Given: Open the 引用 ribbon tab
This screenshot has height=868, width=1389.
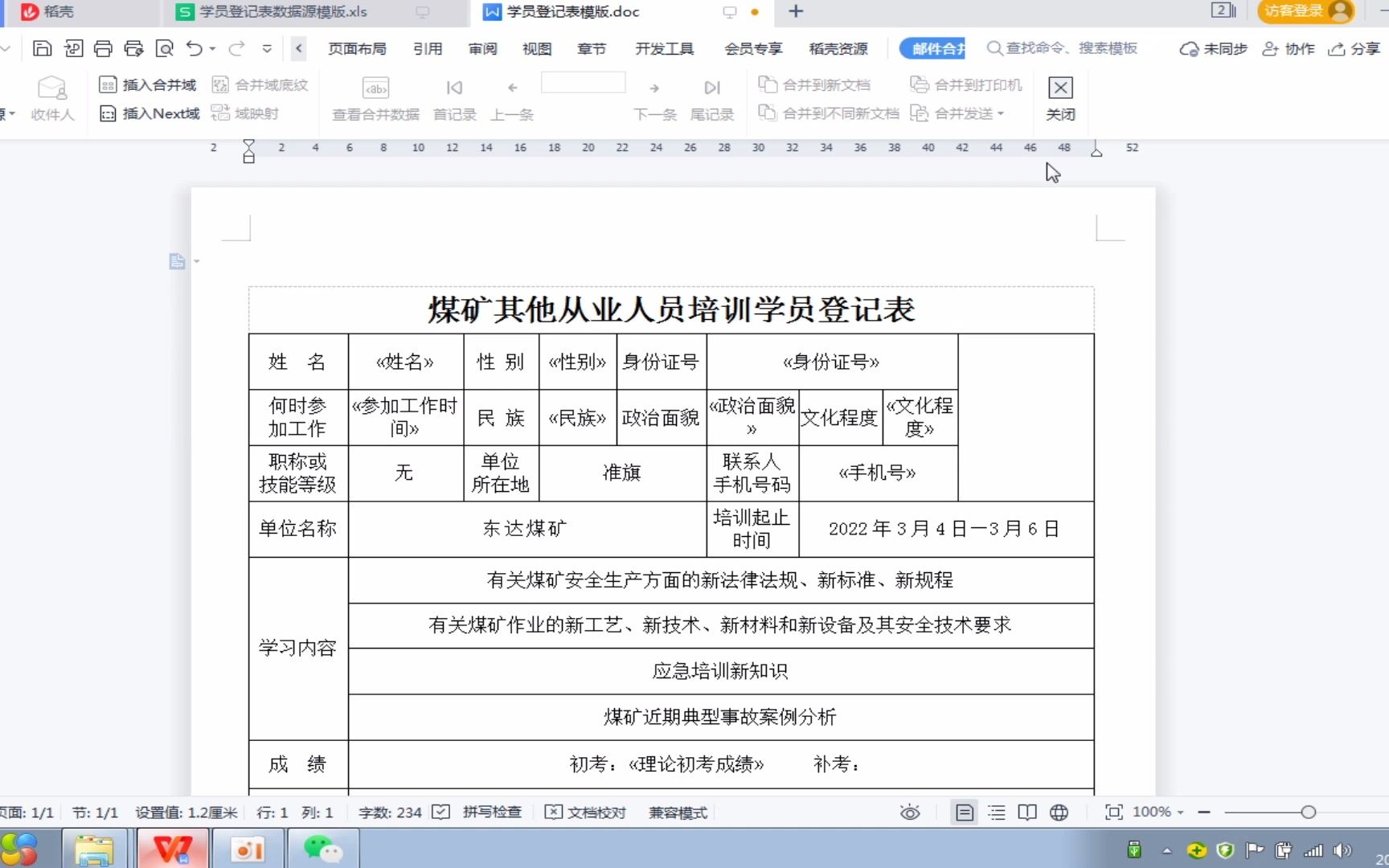Looking at the screenshot, I should 428,49.
